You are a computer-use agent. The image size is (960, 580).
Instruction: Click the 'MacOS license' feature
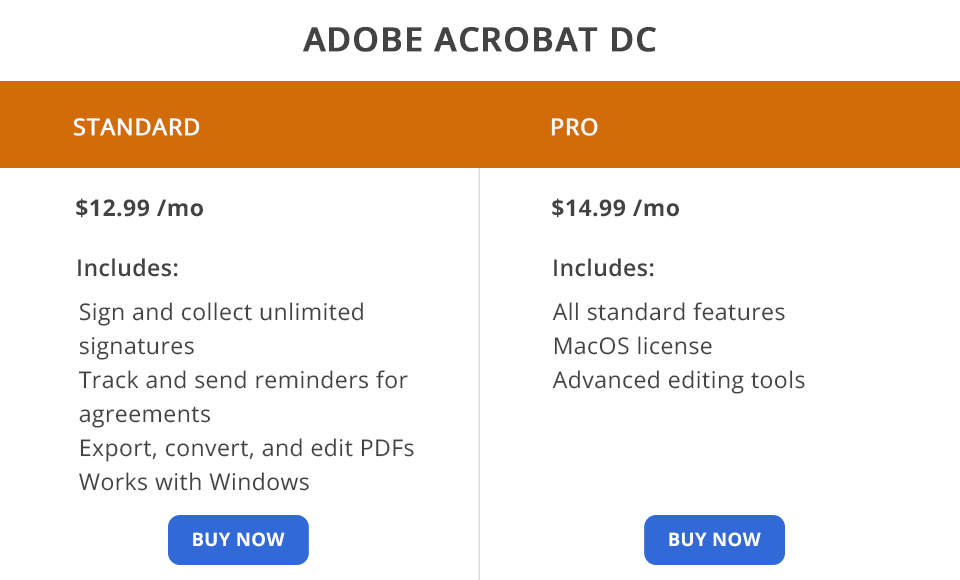click(632, 346)
